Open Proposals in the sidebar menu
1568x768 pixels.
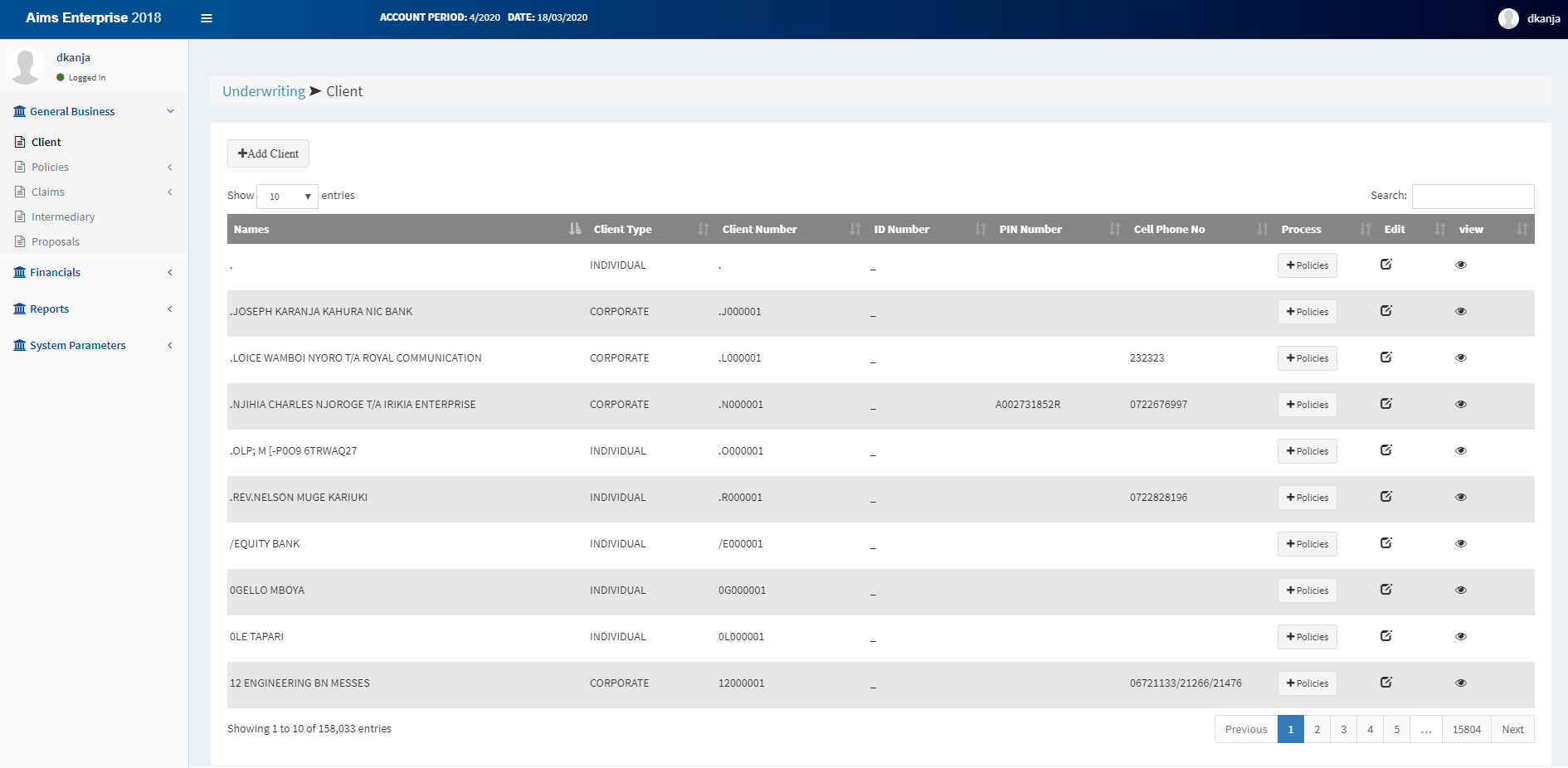pos(56,241)
